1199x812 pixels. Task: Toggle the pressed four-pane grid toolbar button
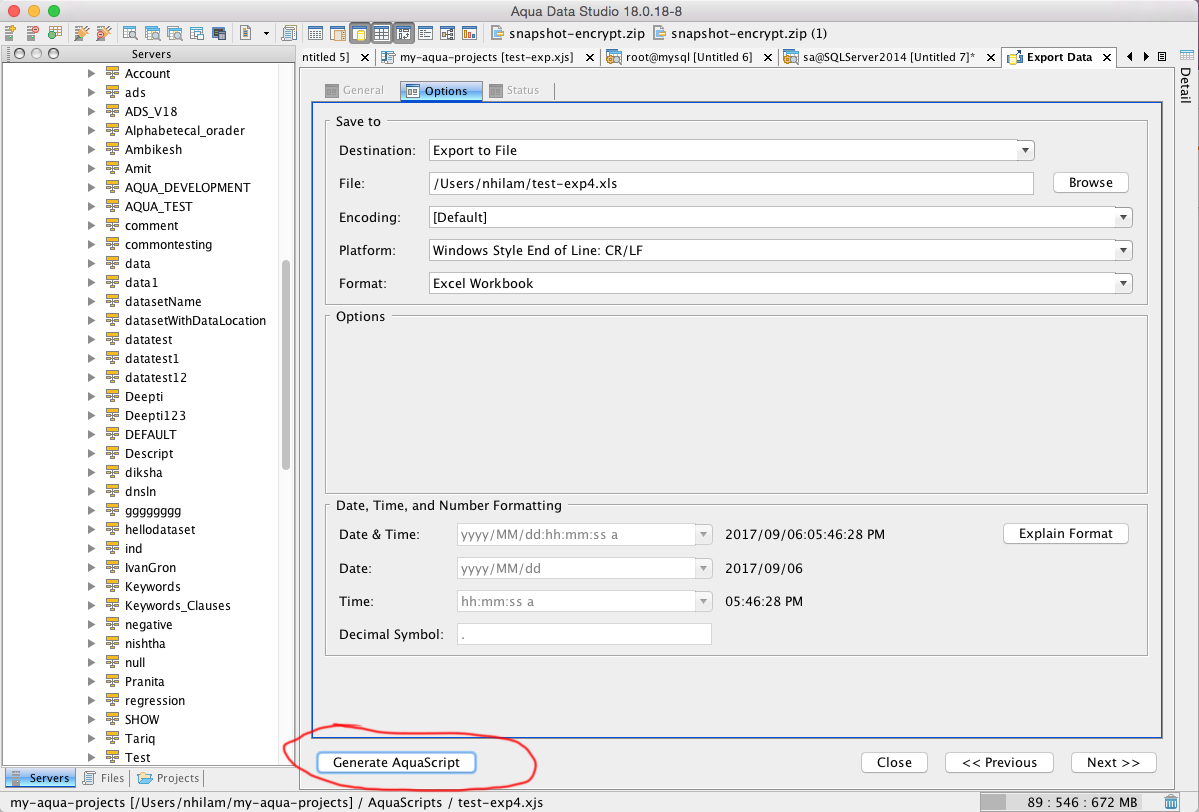coord(382,33)
